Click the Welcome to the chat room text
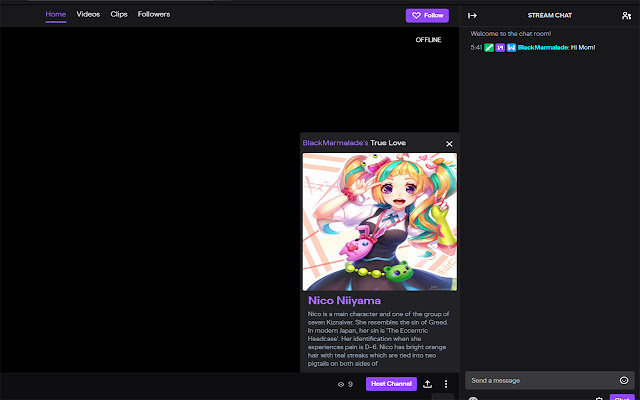Viewport: 640px width, 400px height. click(x=511, y=34)
